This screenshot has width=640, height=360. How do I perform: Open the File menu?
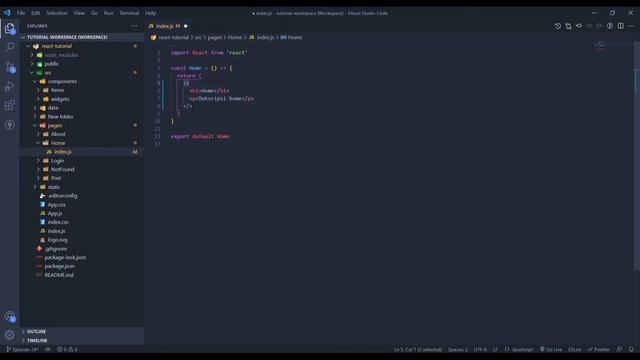tap(21, 13)
